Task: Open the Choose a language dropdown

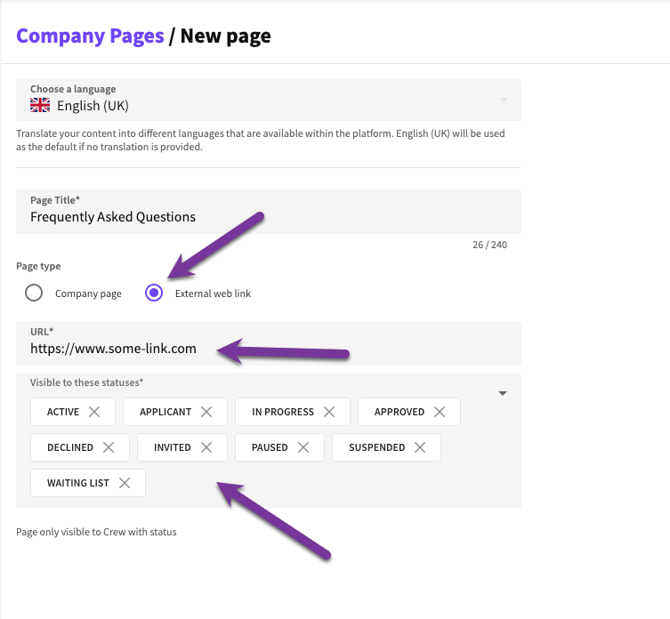Action: tap(268, 99)
